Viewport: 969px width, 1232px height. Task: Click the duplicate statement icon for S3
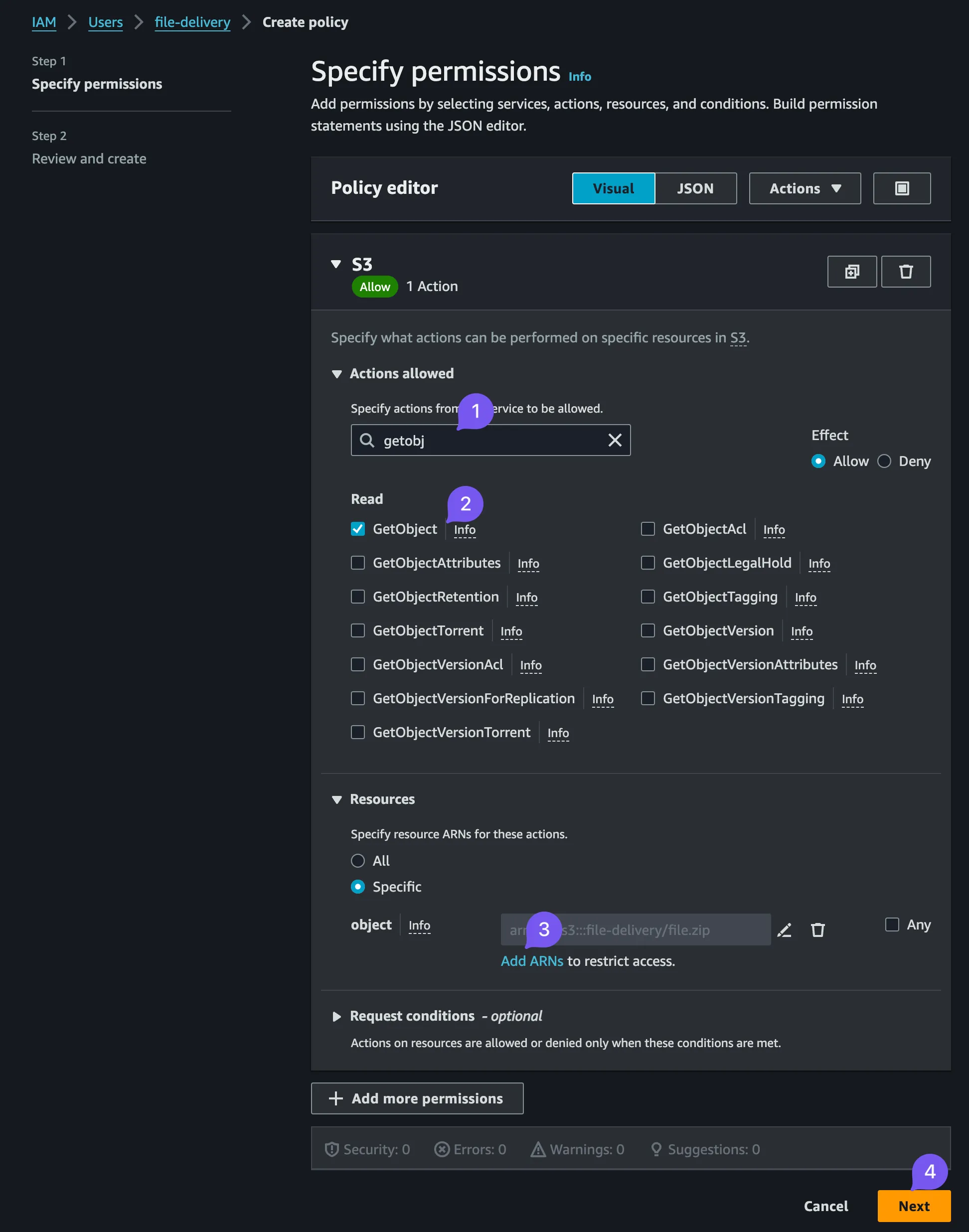[x=851, y=272]
